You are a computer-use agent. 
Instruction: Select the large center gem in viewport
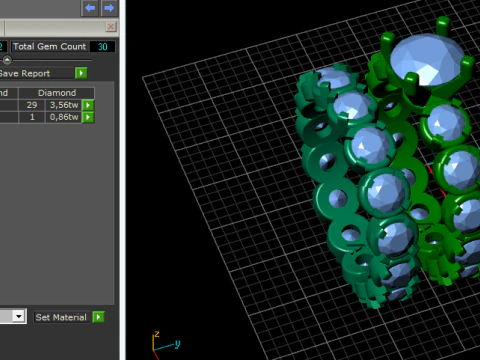[426, 60]
